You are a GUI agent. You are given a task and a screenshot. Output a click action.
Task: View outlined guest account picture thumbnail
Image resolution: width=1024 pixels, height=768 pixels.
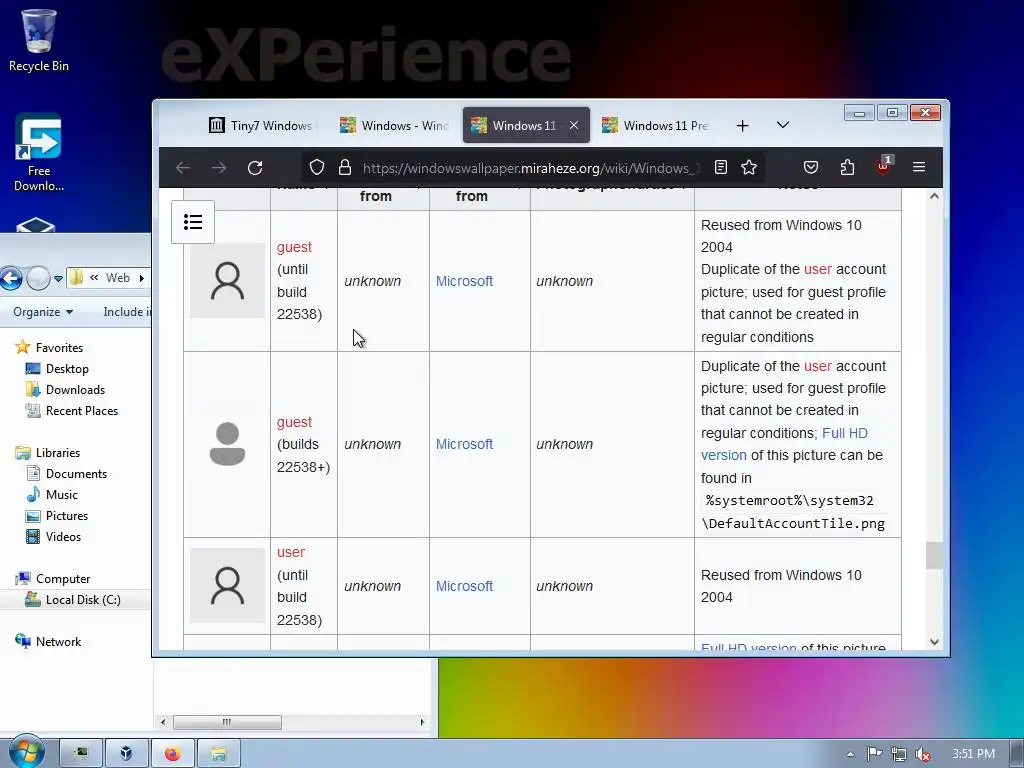click(x=227, y=281)
